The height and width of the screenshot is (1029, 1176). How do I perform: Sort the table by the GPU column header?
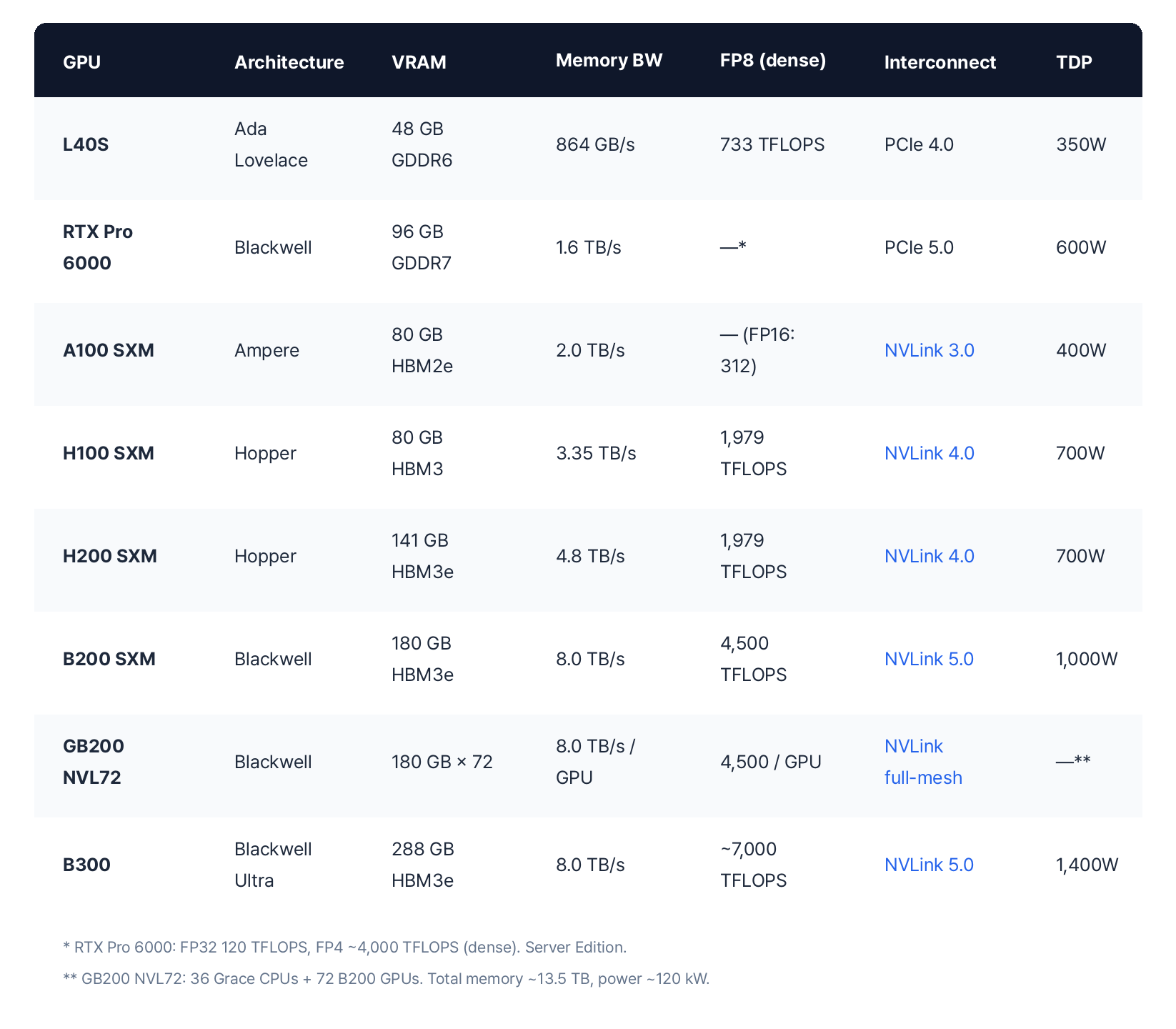pyautogui.click(x=81, y=62)
